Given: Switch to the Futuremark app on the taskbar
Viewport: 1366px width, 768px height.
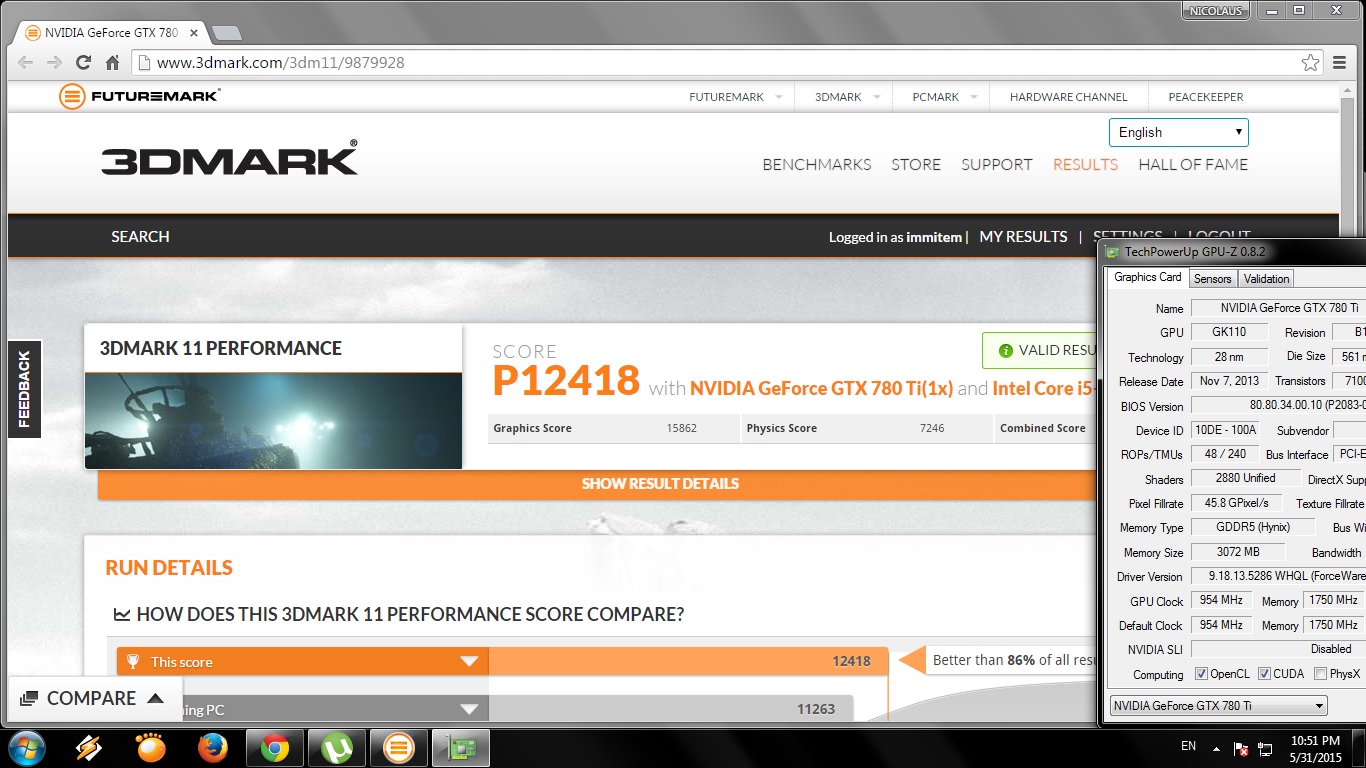Looking at the screenshot, I should [398, 747].
